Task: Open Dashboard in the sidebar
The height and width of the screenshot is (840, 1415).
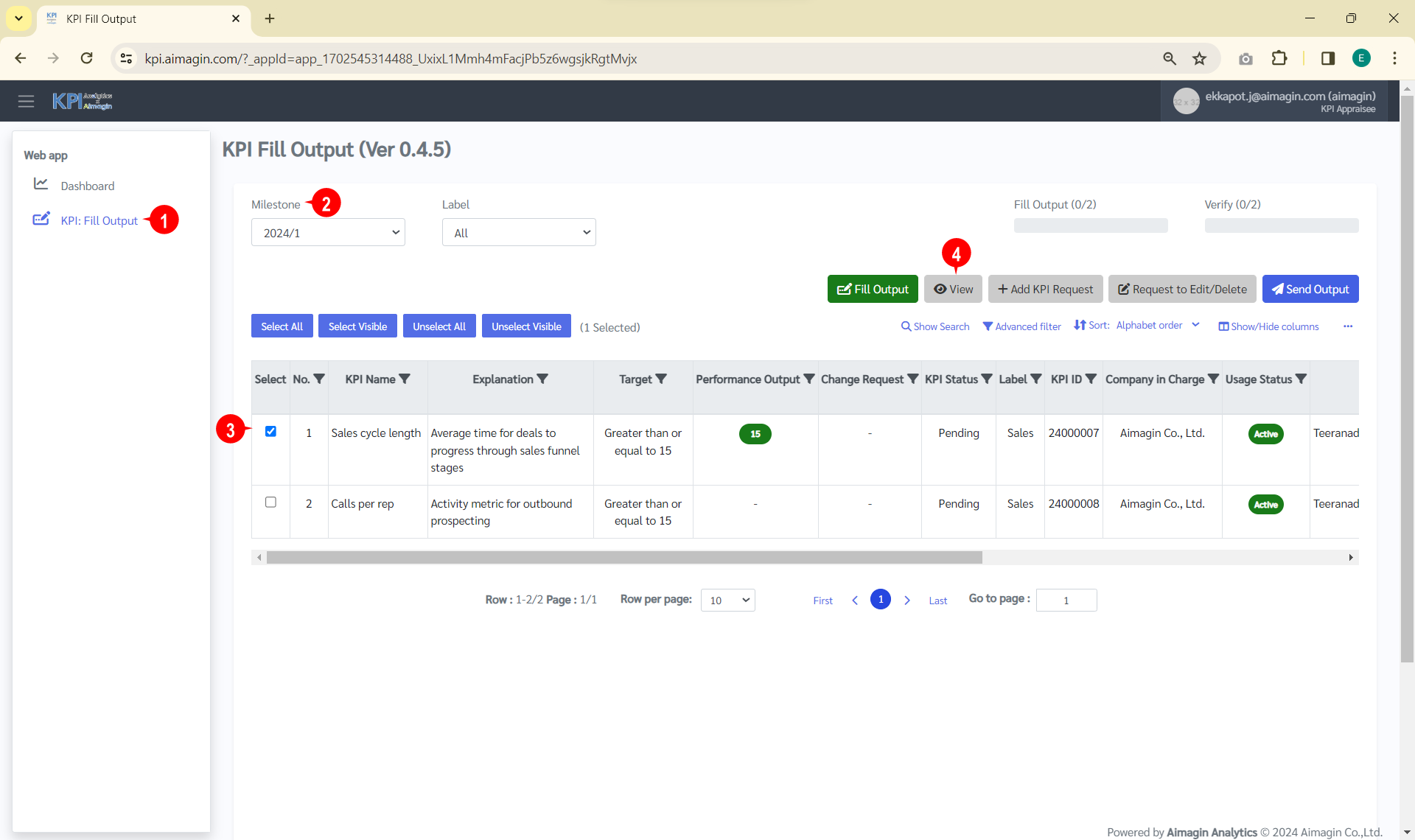Action: pyautogui.click(x=87, y=186)
